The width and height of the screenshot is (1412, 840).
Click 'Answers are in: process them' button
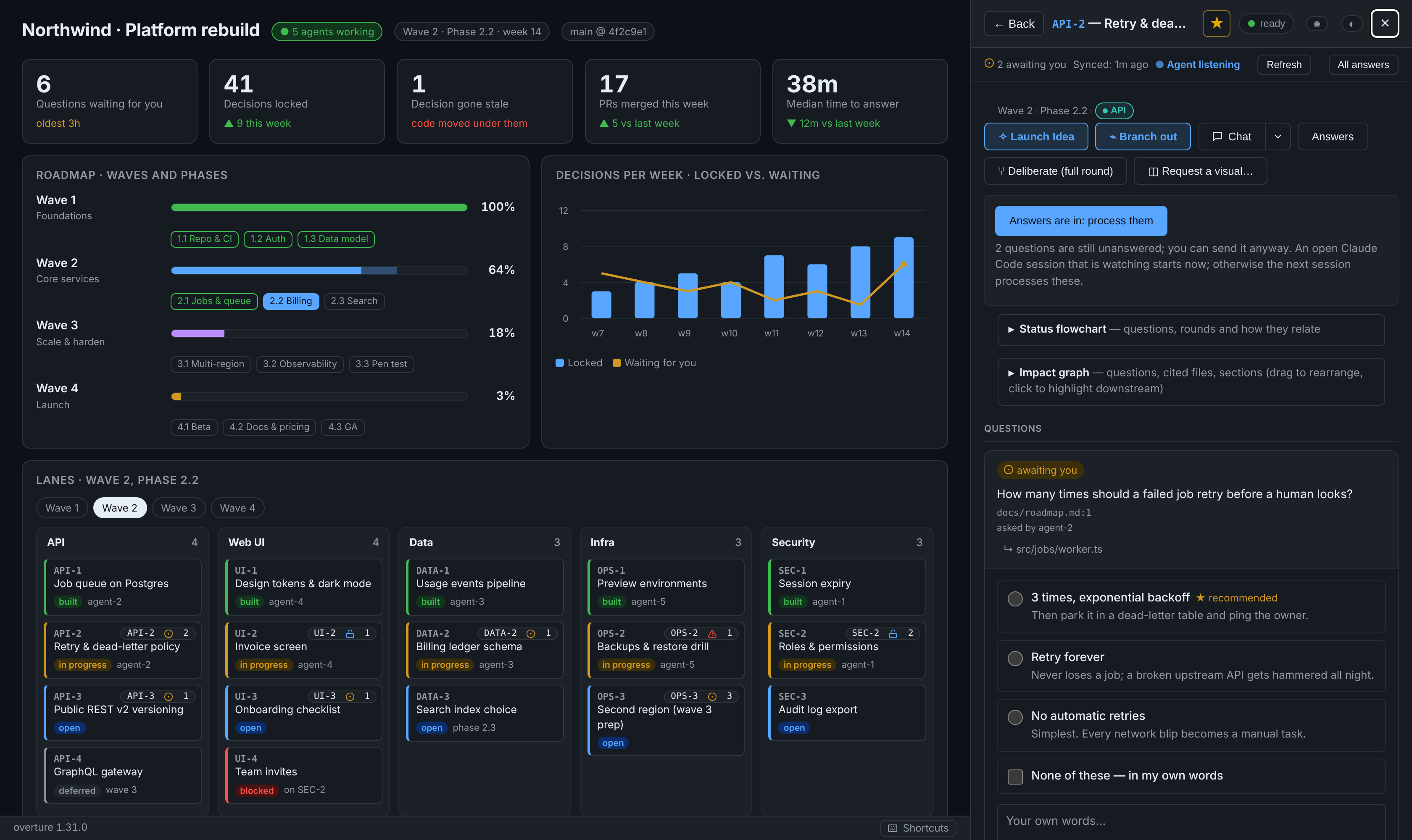click(1081, 221)
